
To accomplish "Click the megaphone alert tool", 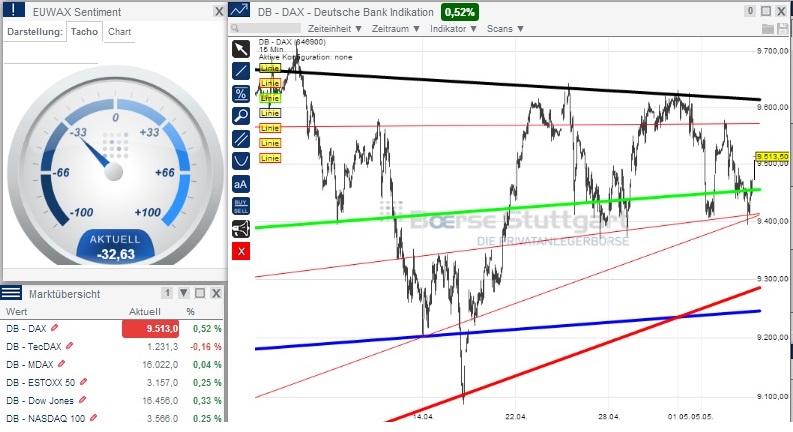I will point(241,229).
